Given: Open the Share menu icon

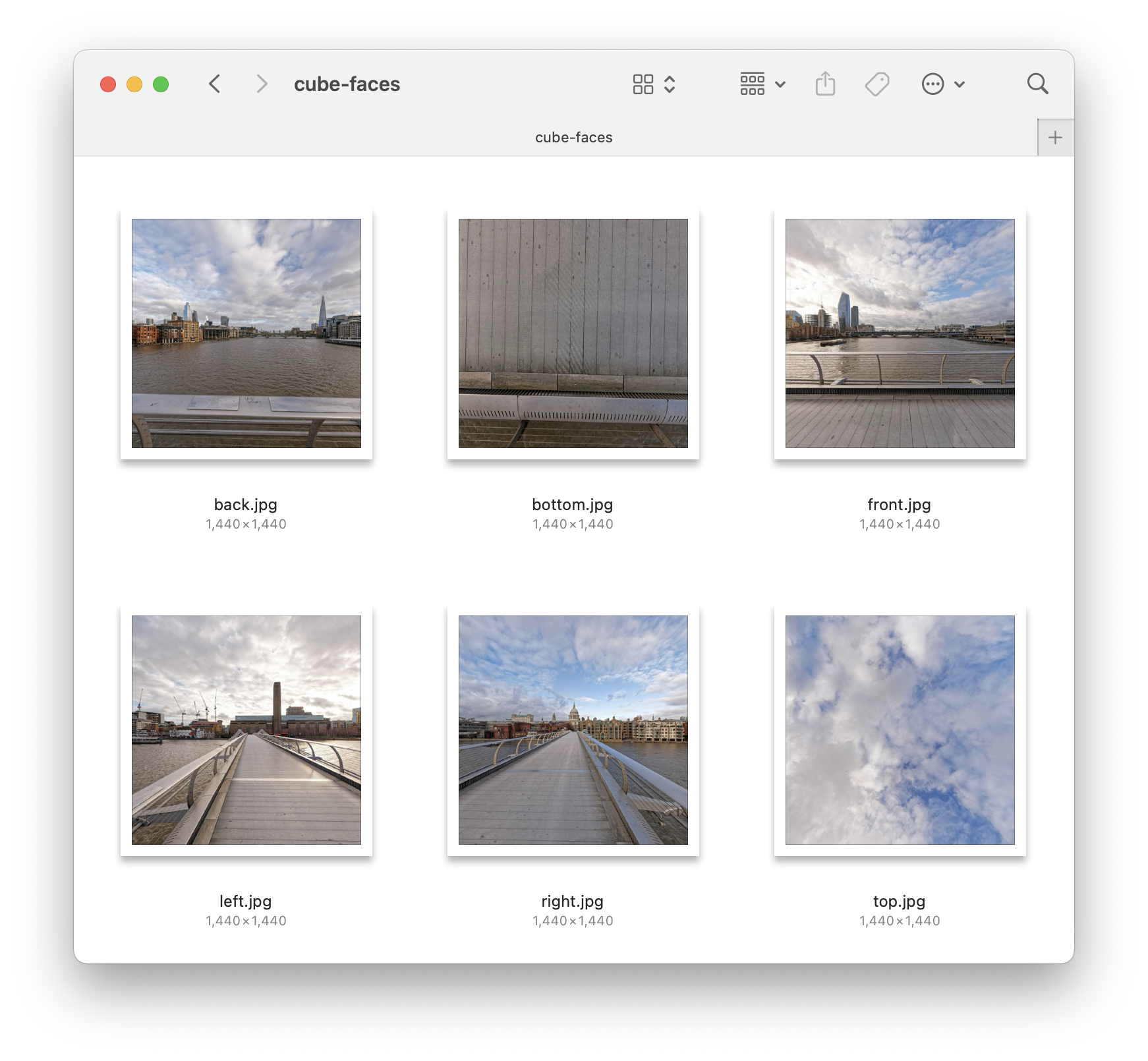Looking at the screenshot, I should click(825, 84).
